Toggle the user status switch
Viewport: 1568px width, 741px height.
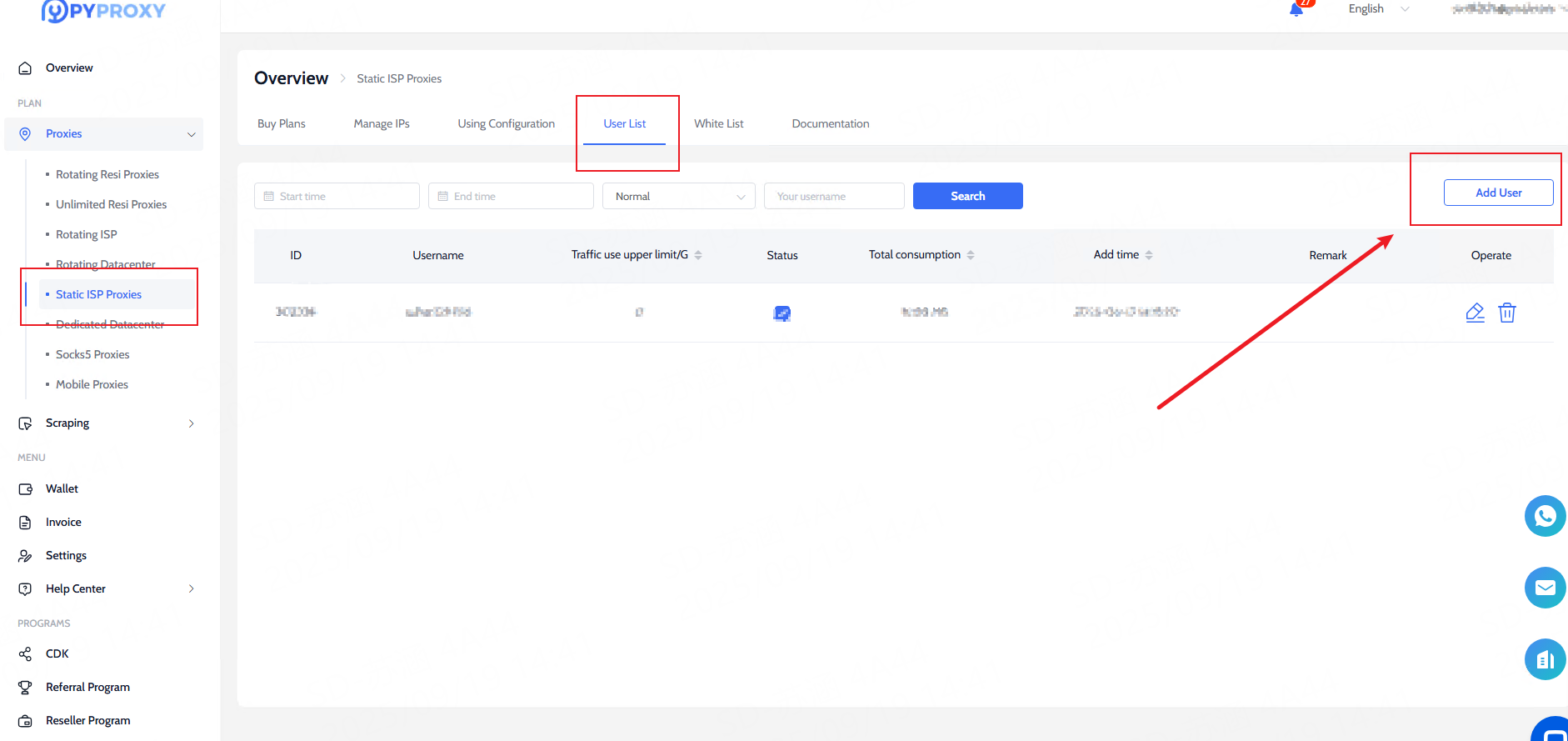pos(782,313)
